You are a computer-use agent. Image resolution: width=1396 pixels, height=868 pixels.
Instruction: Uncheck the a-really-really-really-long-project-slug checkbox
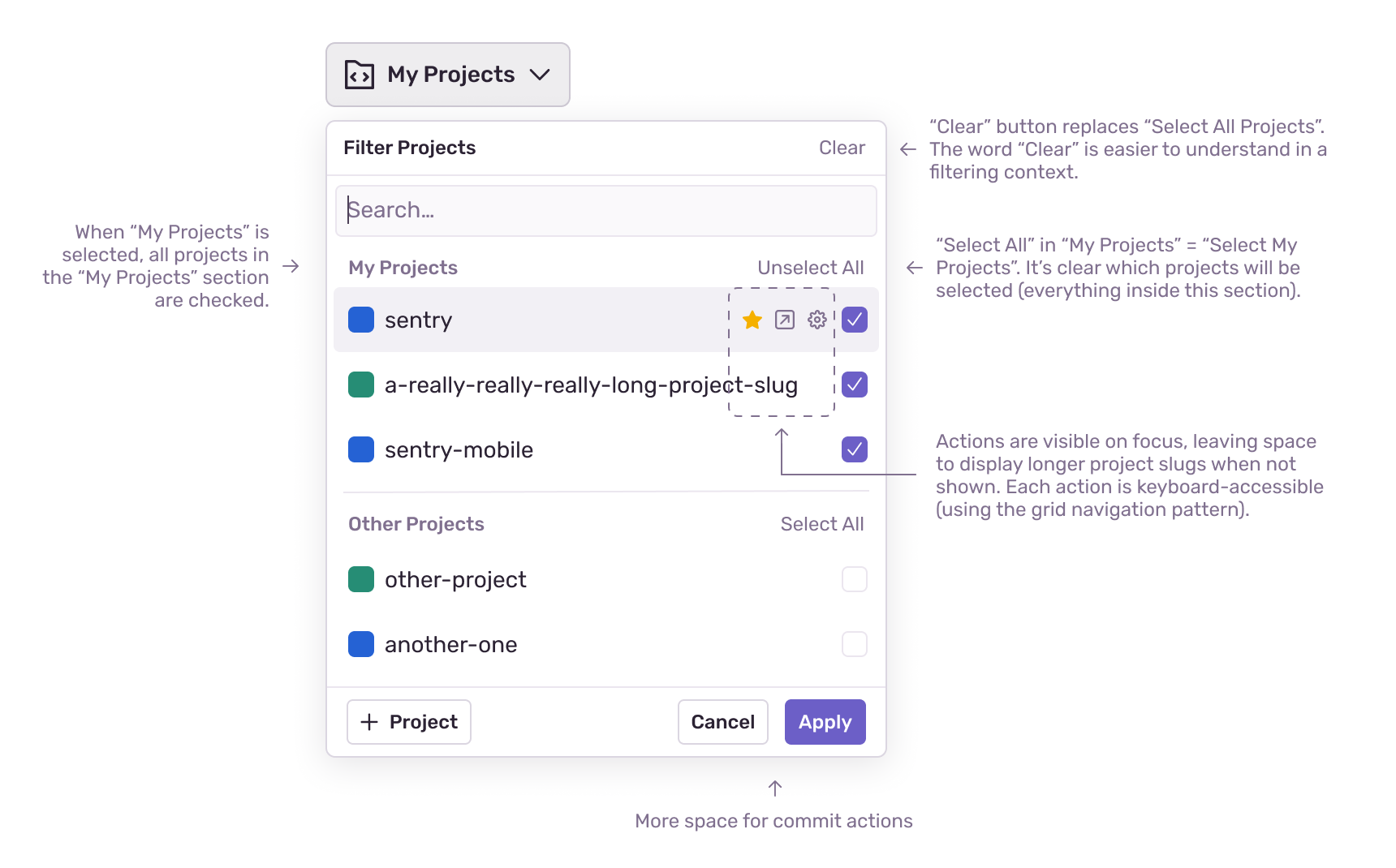coord(854,385)
